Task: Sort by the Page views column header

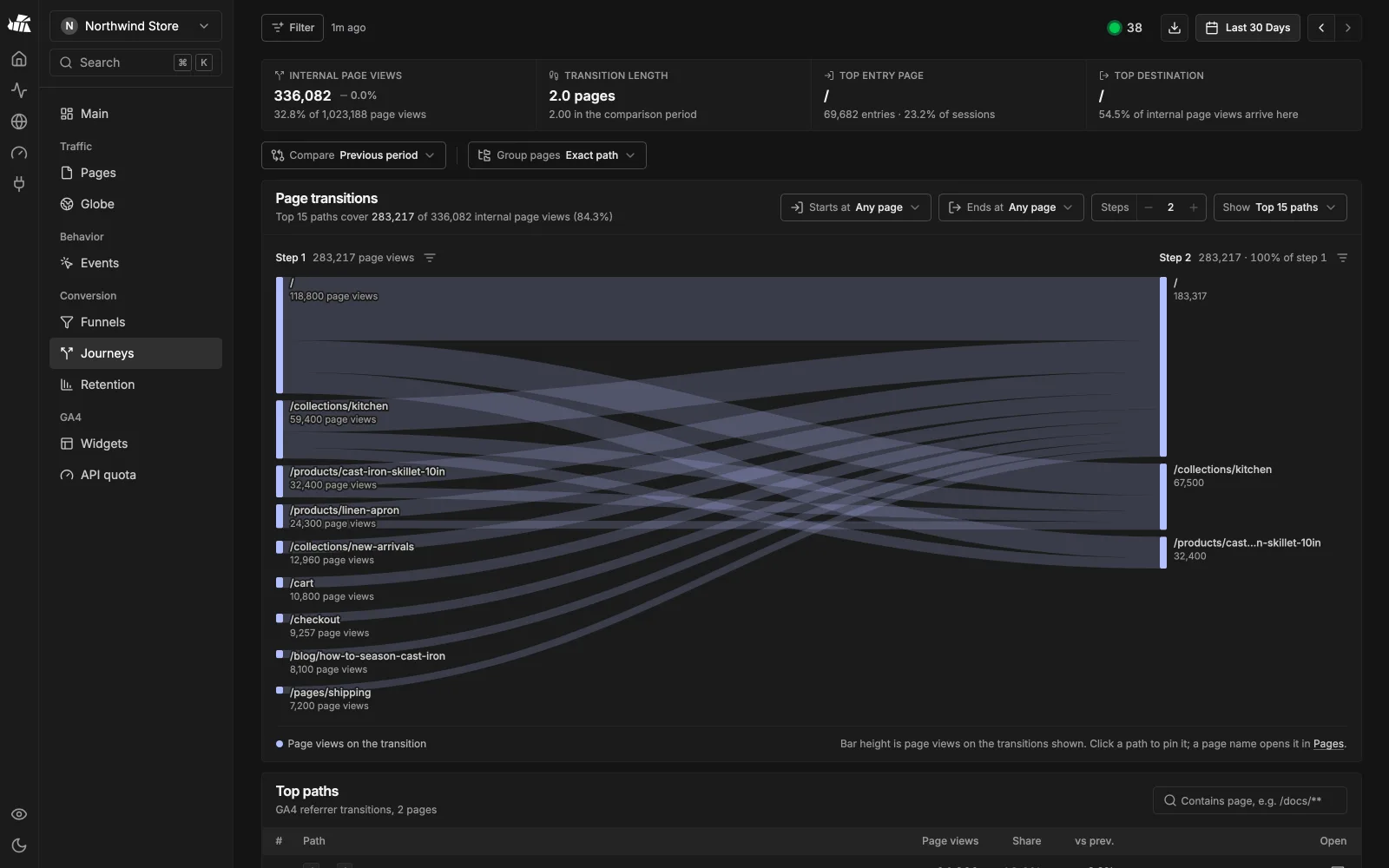Action: 950,841
